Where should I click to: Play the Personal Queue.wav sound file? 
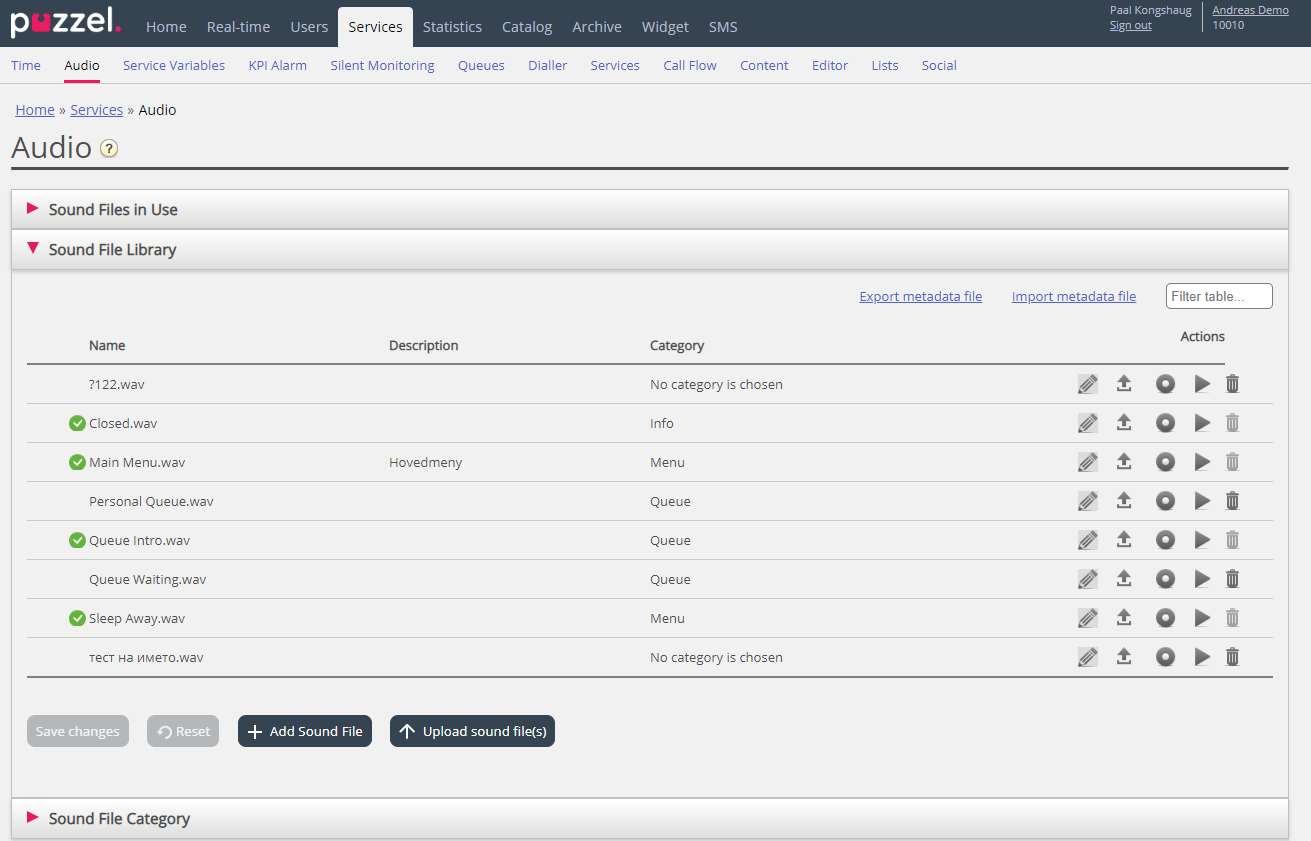pyautogui.click(x=1202, y=501)
